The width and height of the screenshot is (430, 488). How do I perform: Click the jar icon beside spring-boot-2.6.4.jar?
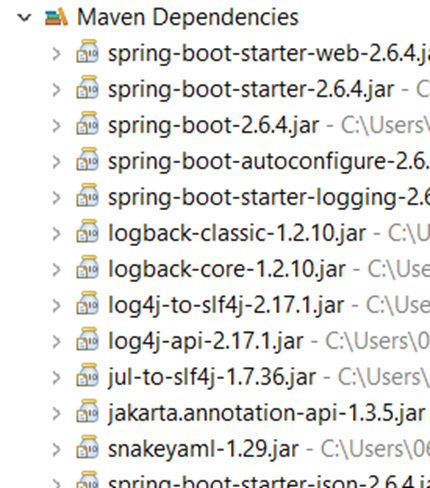click(x=87, y=124)
